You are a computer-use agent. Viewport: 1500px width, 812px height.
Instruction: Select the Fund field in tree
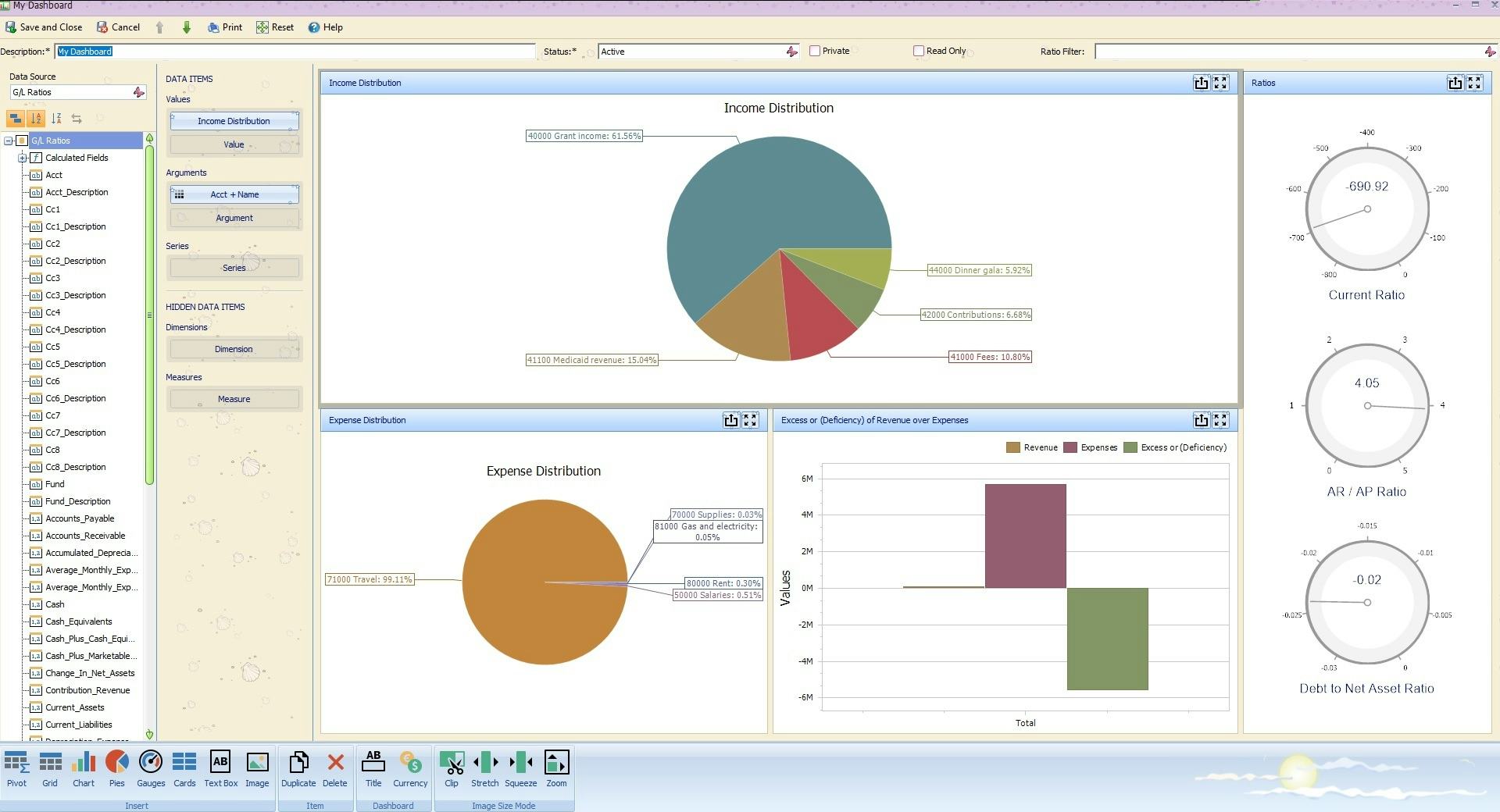point(55,484)
